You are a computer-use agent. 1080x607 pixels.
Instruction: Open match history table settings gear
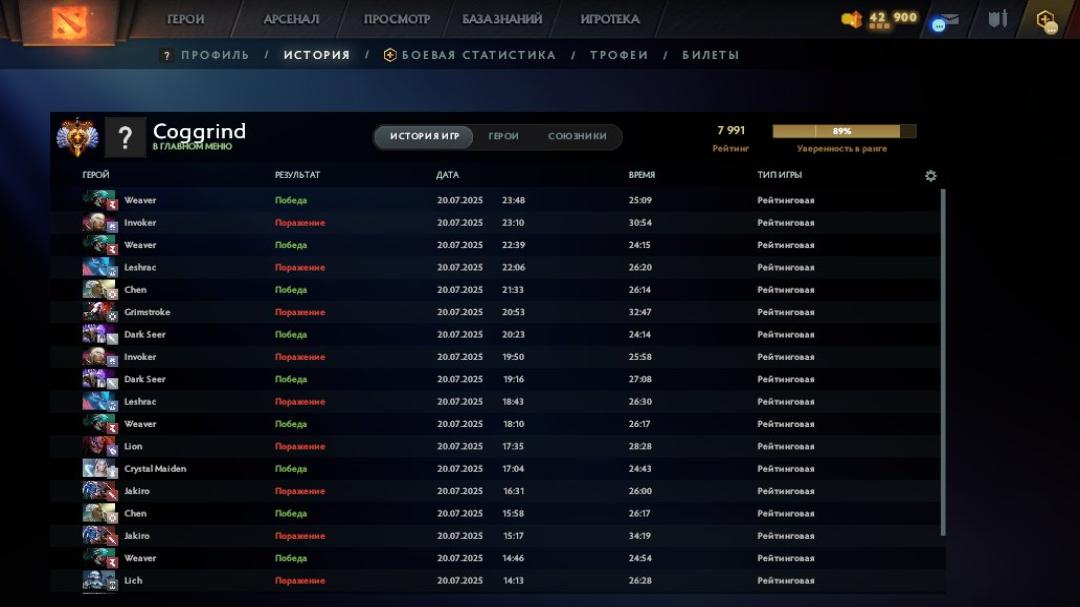click(x=931, y=176)
